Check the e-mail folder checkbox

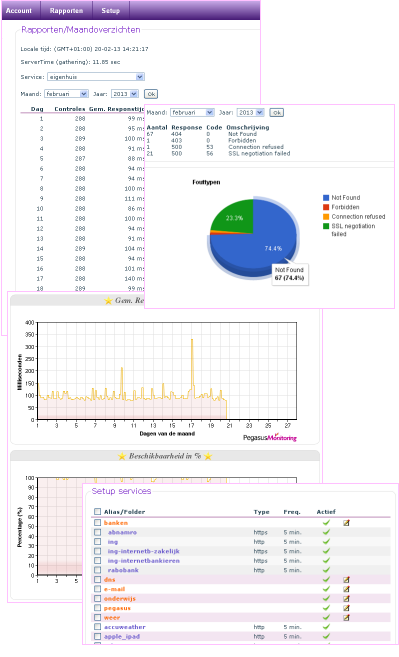pyautogui.click(x=98, y=589)
